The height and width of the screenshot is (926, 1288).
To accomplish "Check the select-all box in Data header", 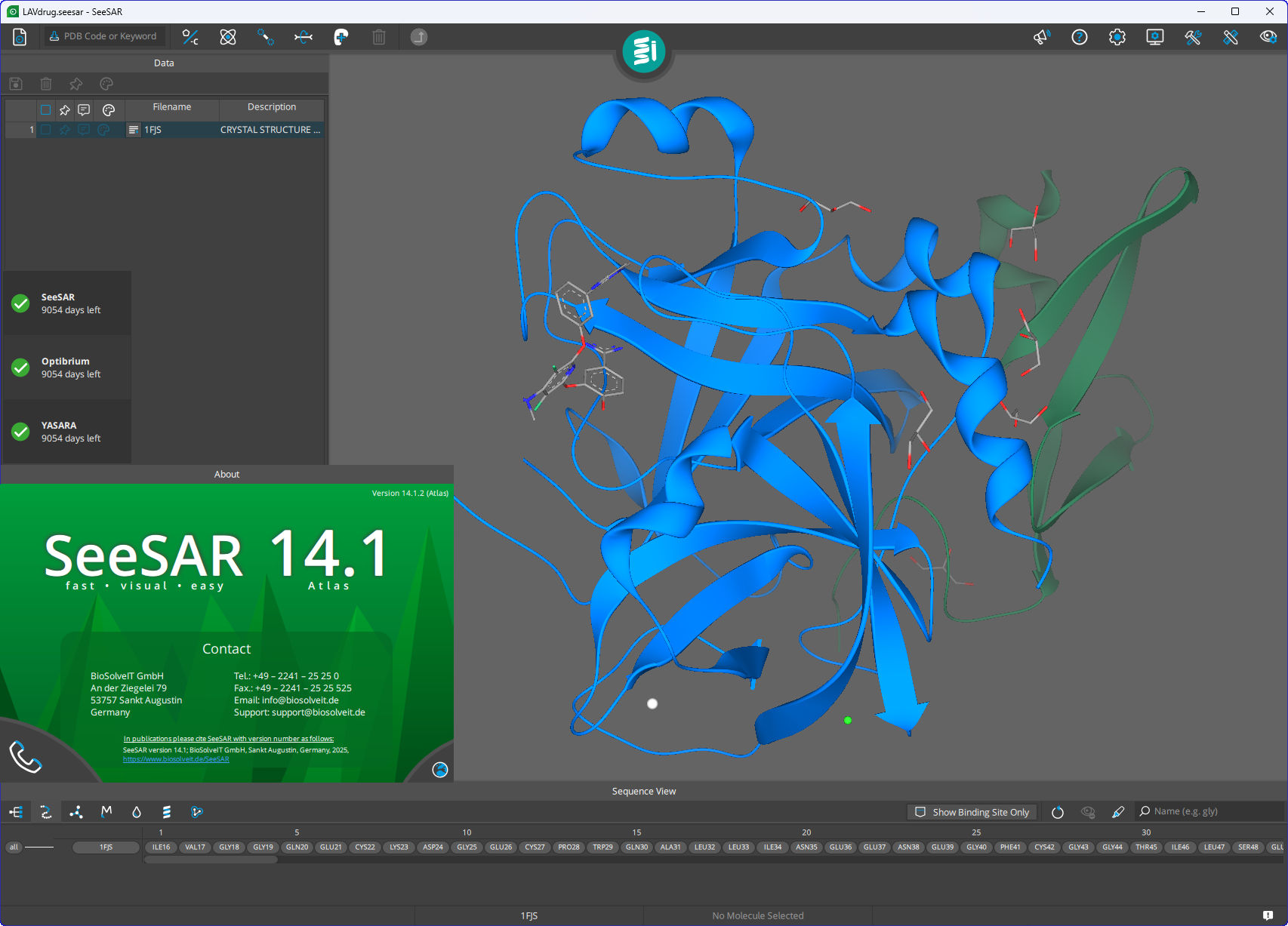I will (46, 110).
